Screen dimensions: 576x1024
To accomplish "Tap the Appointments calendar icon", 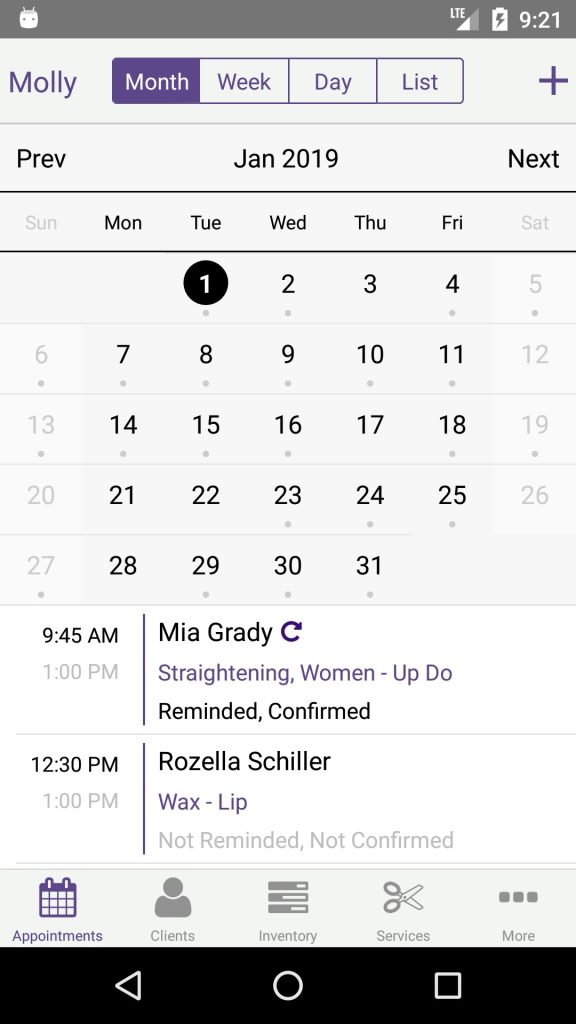I will click(57, 897).
